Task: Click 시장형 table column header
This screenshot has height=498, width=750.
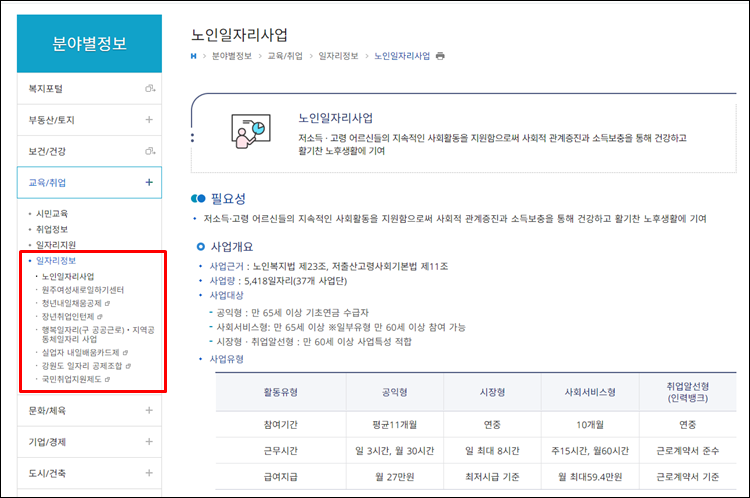Action: (492, 392)
